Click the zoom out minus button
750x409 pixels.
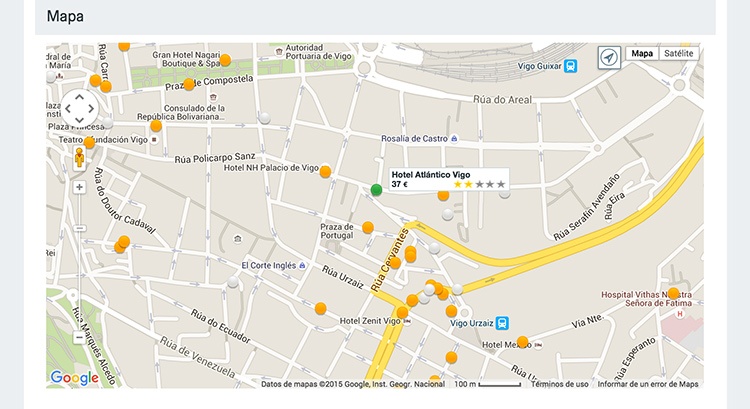tap(79, 338)
